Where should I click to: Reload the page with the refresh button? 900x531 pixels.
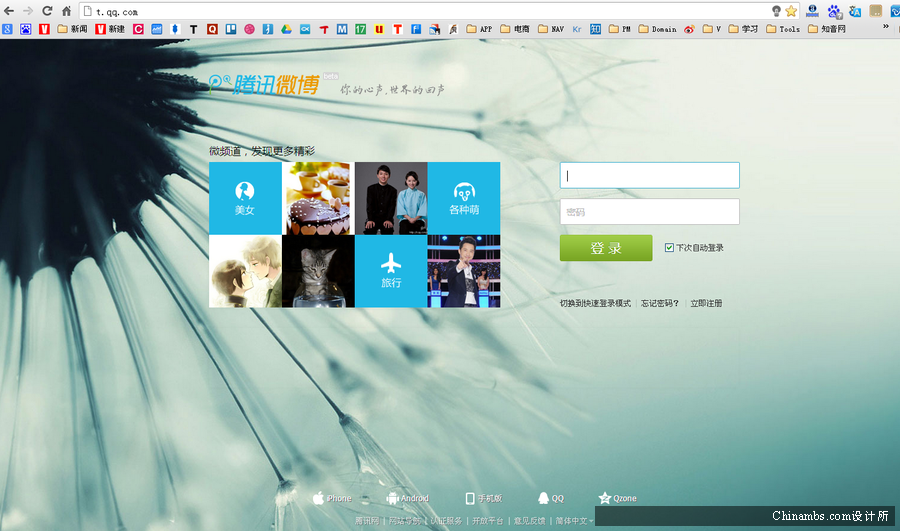(x=47, y=11)
